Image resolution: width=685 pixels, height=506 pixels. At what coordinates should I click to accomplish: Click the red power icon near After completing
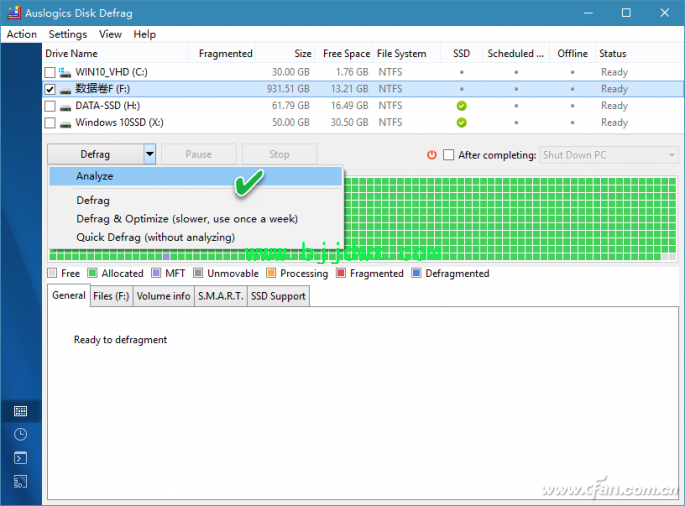(432, 155)
